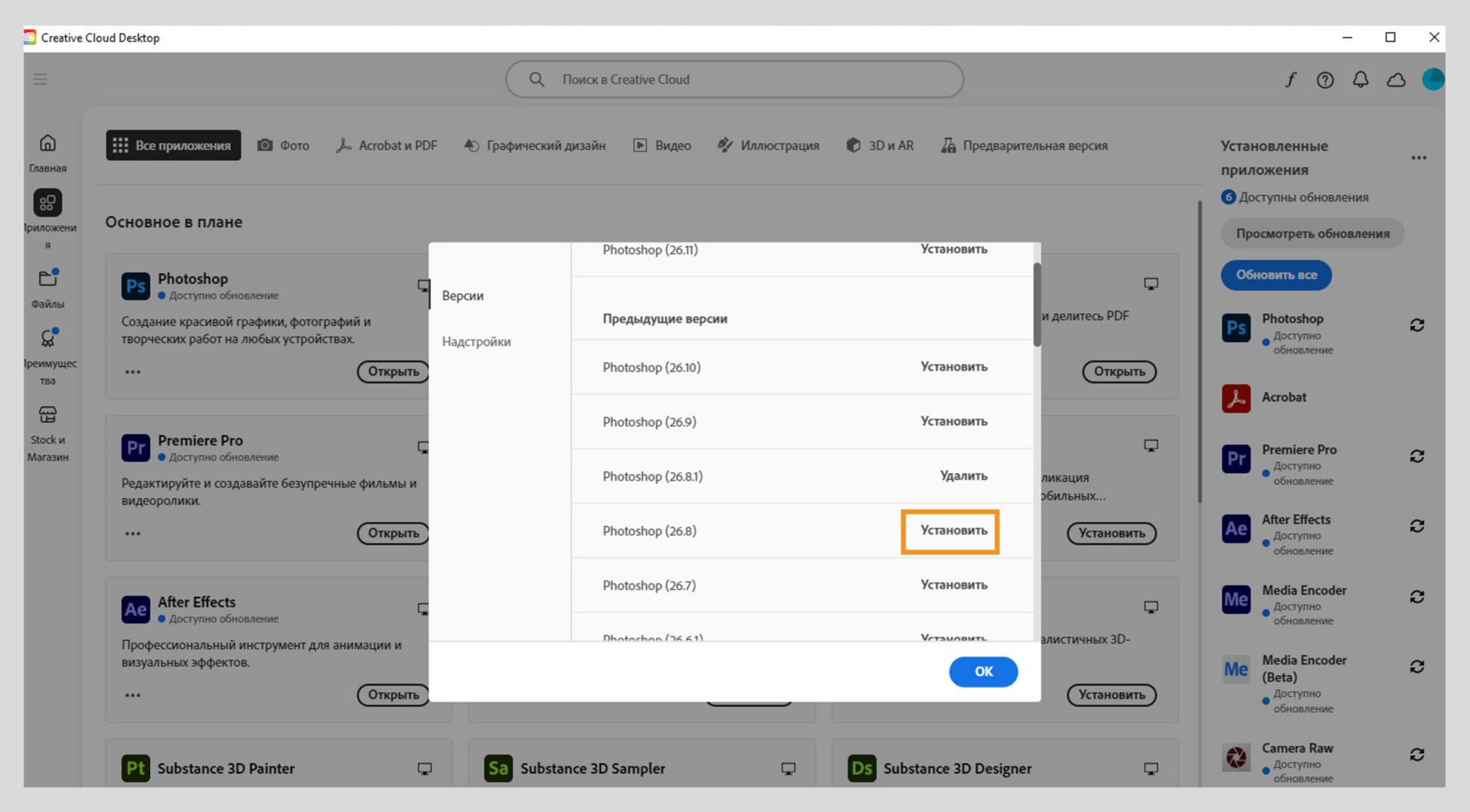Click the Substance 3D Sampler Sa icon
Screen dimensions: 1470x812
[498, 768]
